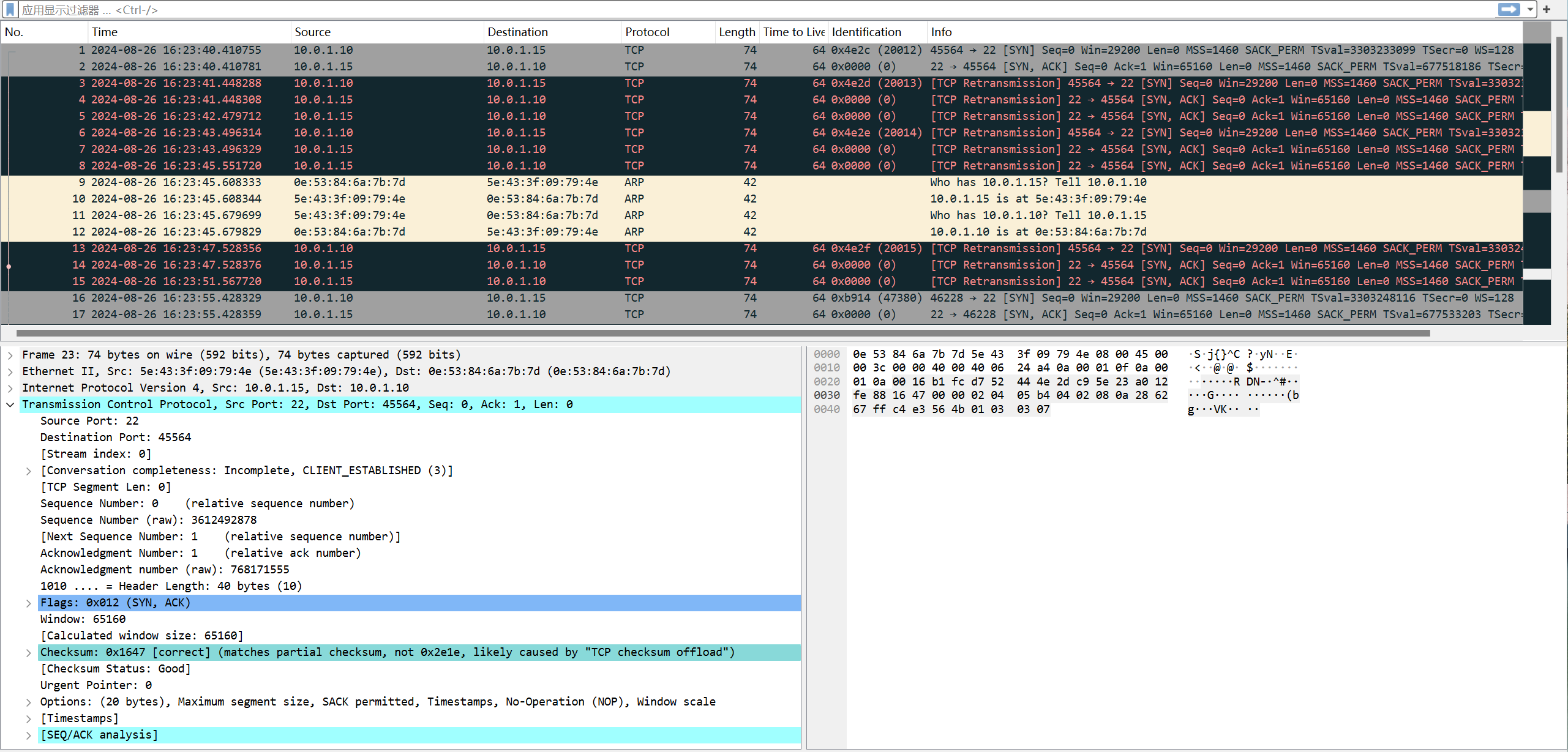1568x752 pixels.
Task: Open the recent display filters dropdown
Action: (x=1530, y=10)
